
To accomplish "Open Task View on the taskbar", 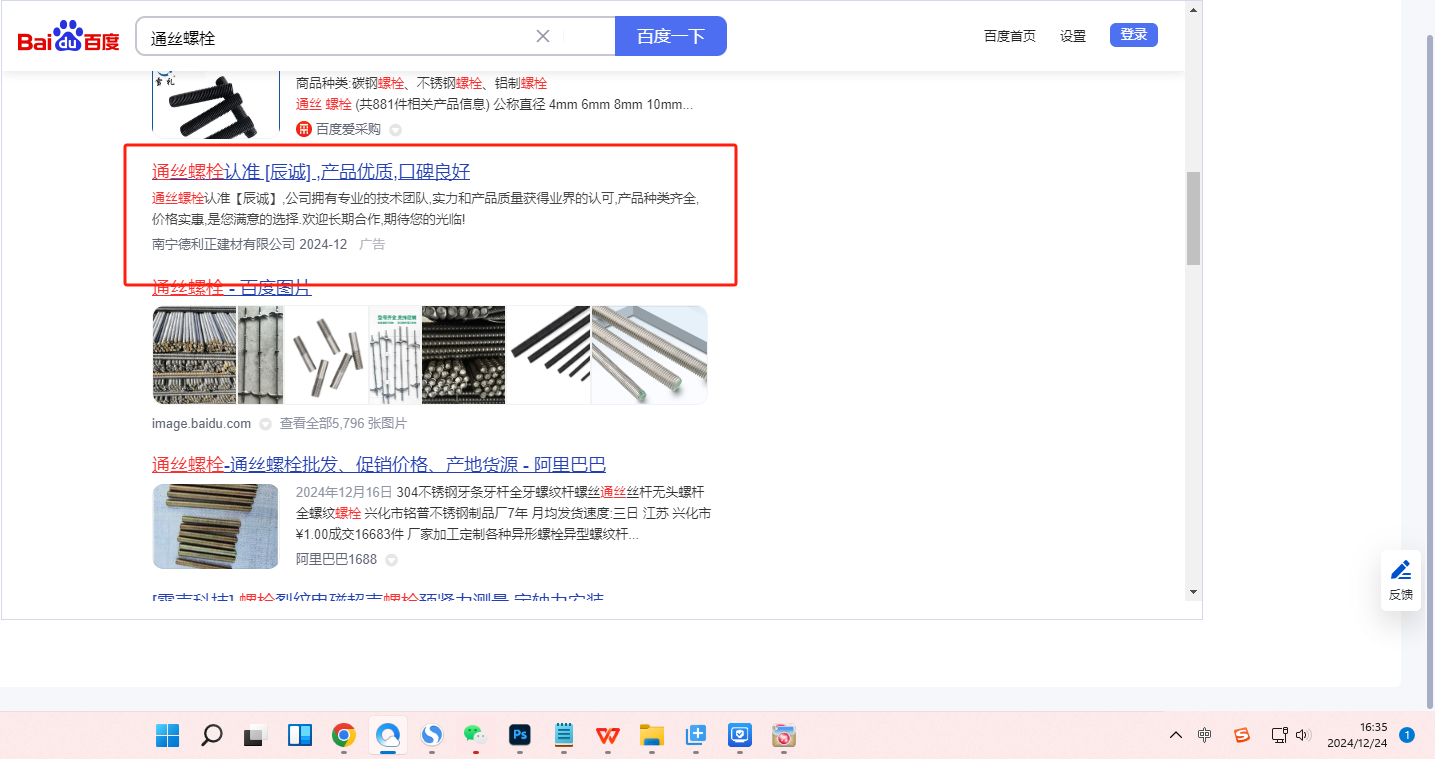I will coord(255,736).
